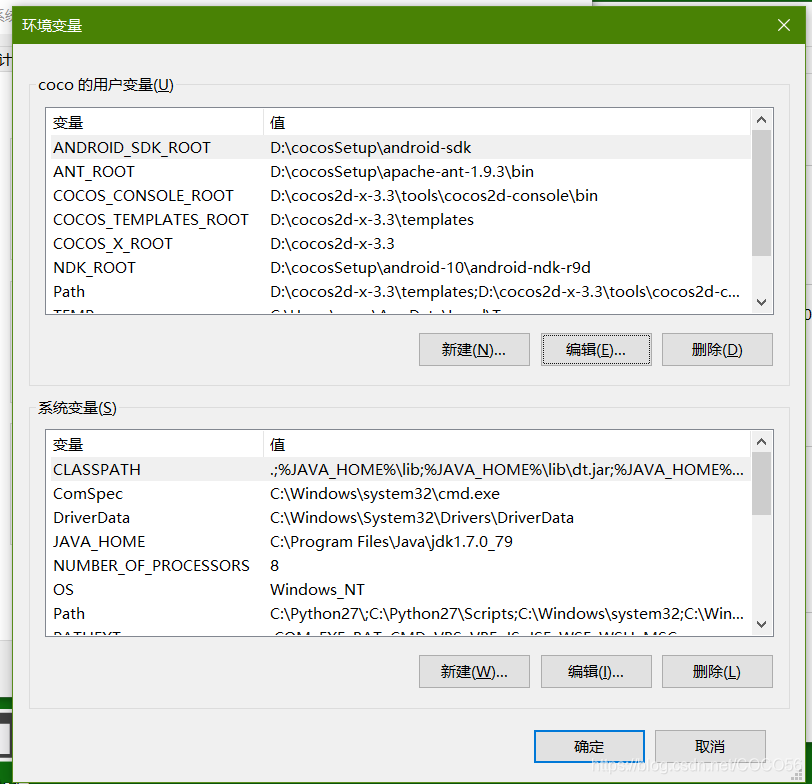Select the OS system variable

[400, 590]
